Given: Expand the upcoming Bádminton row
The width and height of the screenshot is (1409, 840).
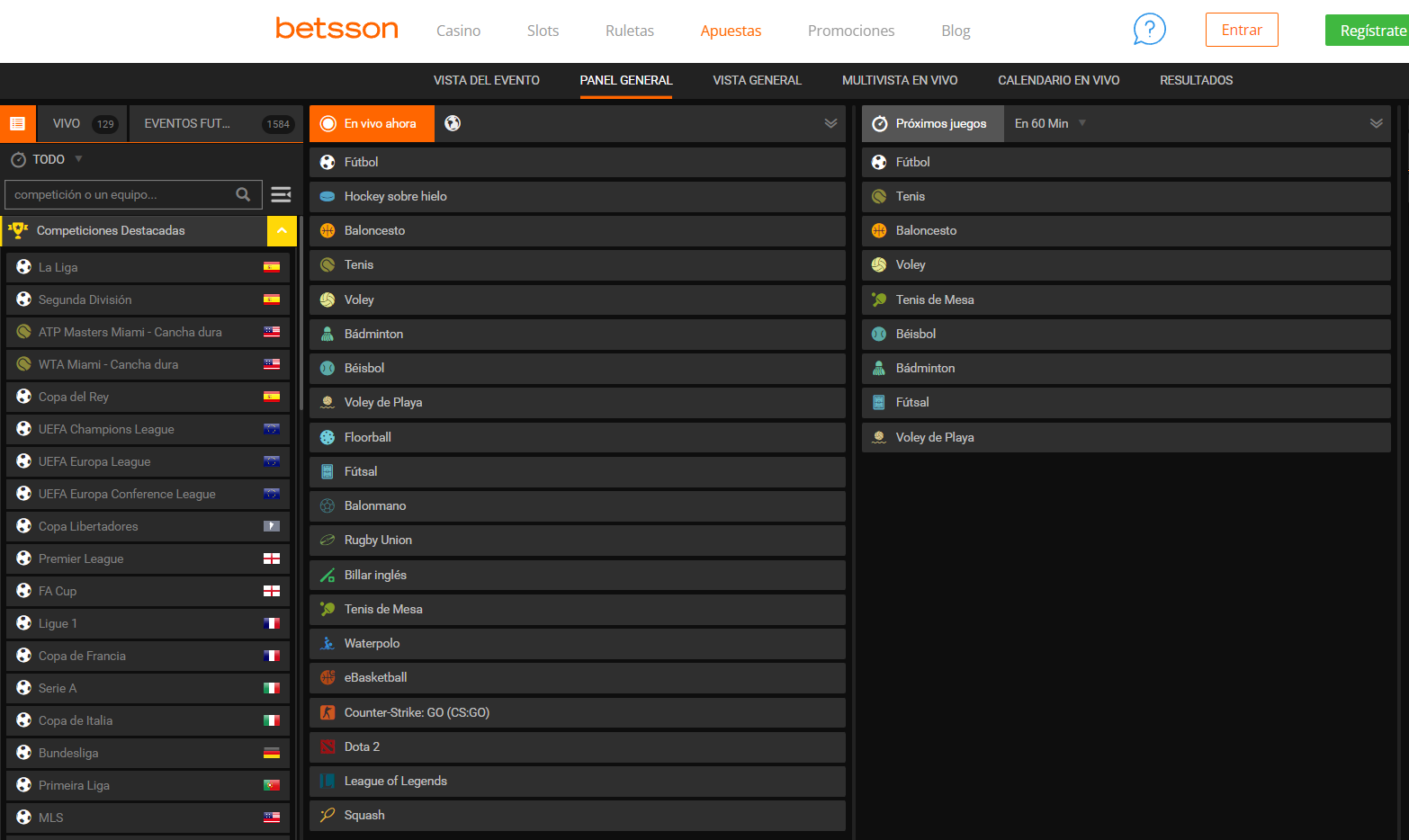Looking at the screenshot, I should coord(1126,368).
